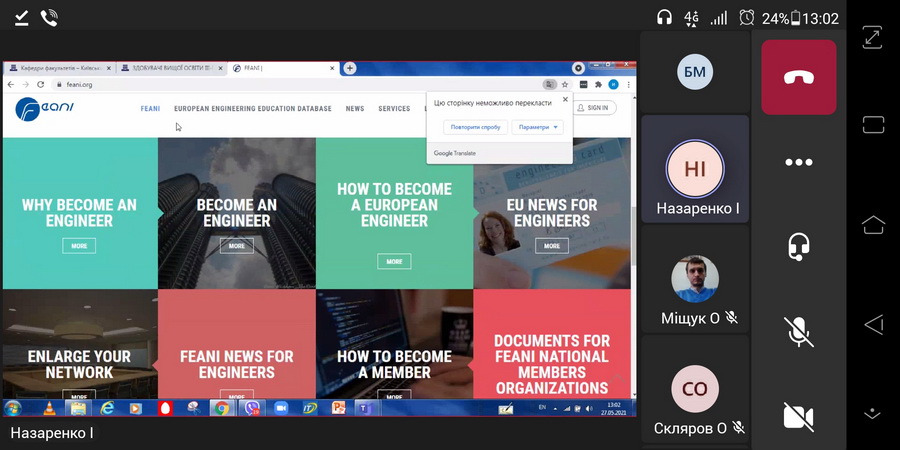
Task: Open a new browser tab with plus icon
Action: 350,68
